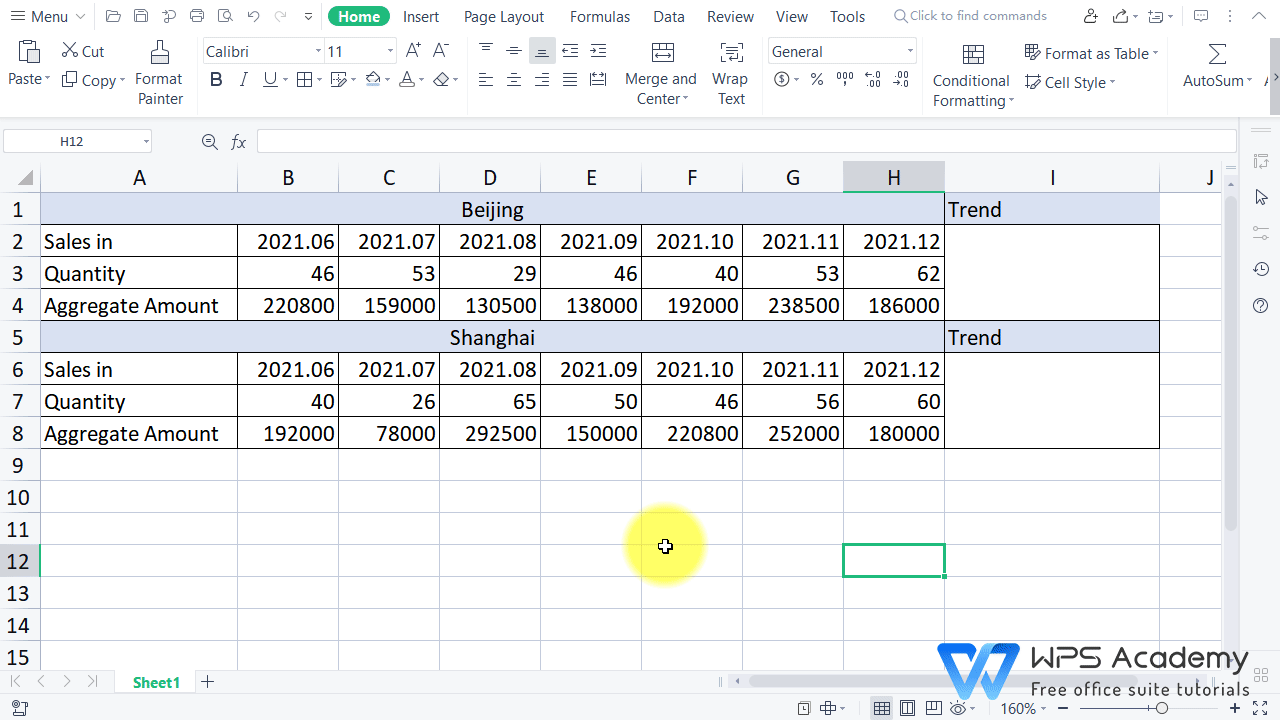Select the Sheet1 tab

(x=156, y=682)
